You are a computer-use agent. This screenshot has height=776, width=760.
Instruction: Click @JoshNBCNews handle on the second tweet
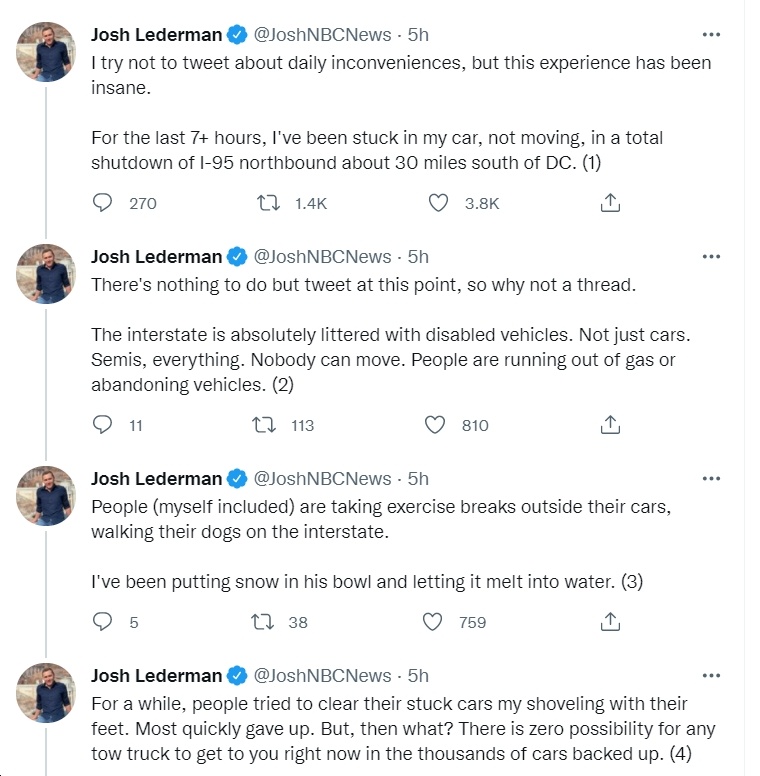(322, 257)
